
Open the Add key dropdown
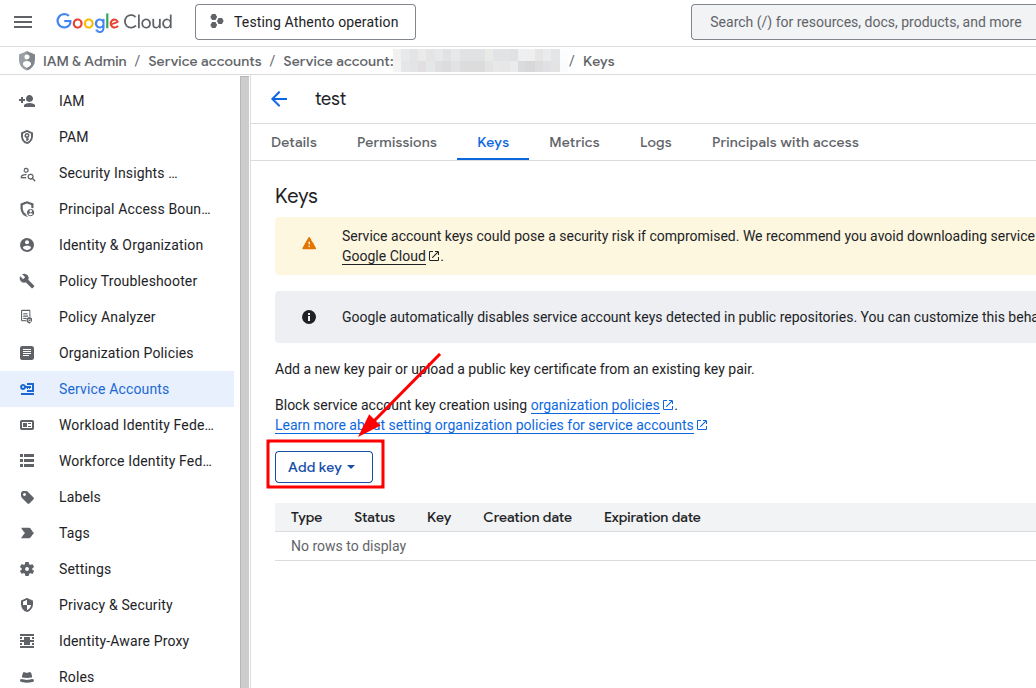click(x=323, y=467)
